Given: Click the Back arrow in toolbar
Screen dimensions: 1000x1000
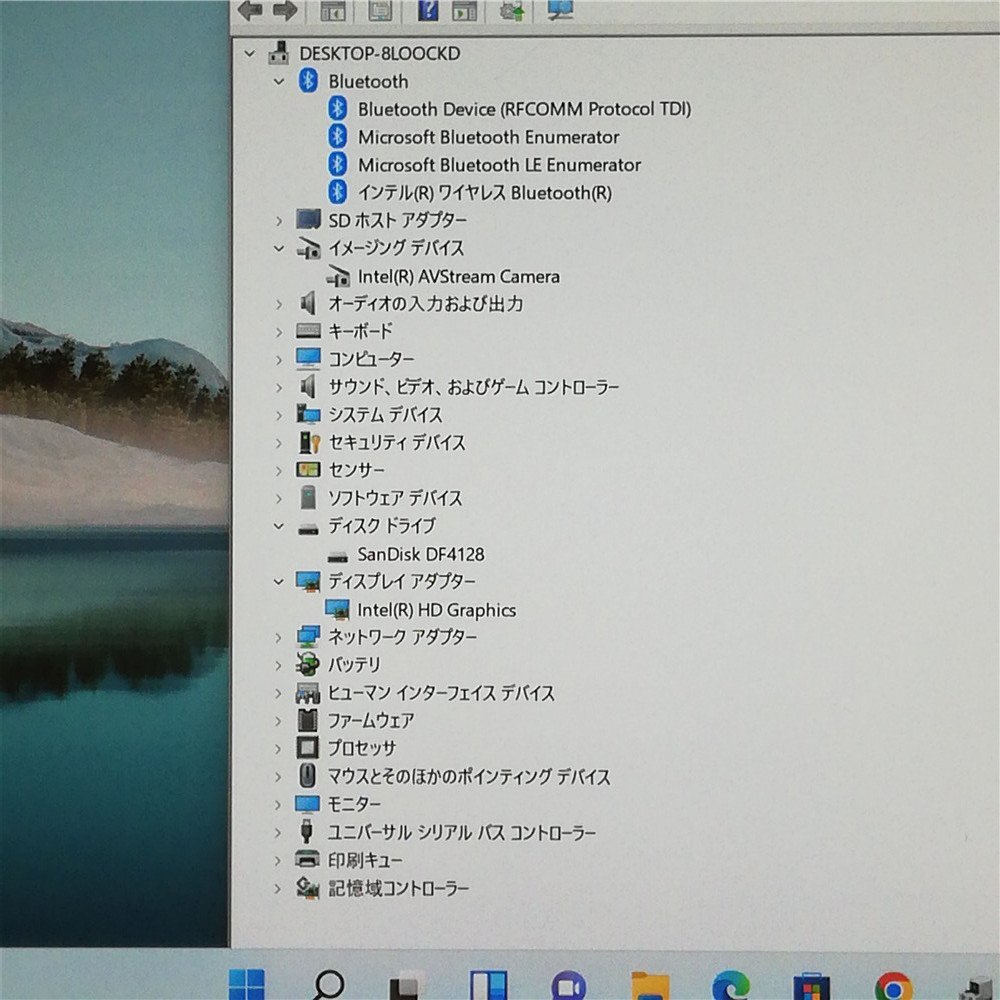Looking at the screenshot, I should click(250, 10).
